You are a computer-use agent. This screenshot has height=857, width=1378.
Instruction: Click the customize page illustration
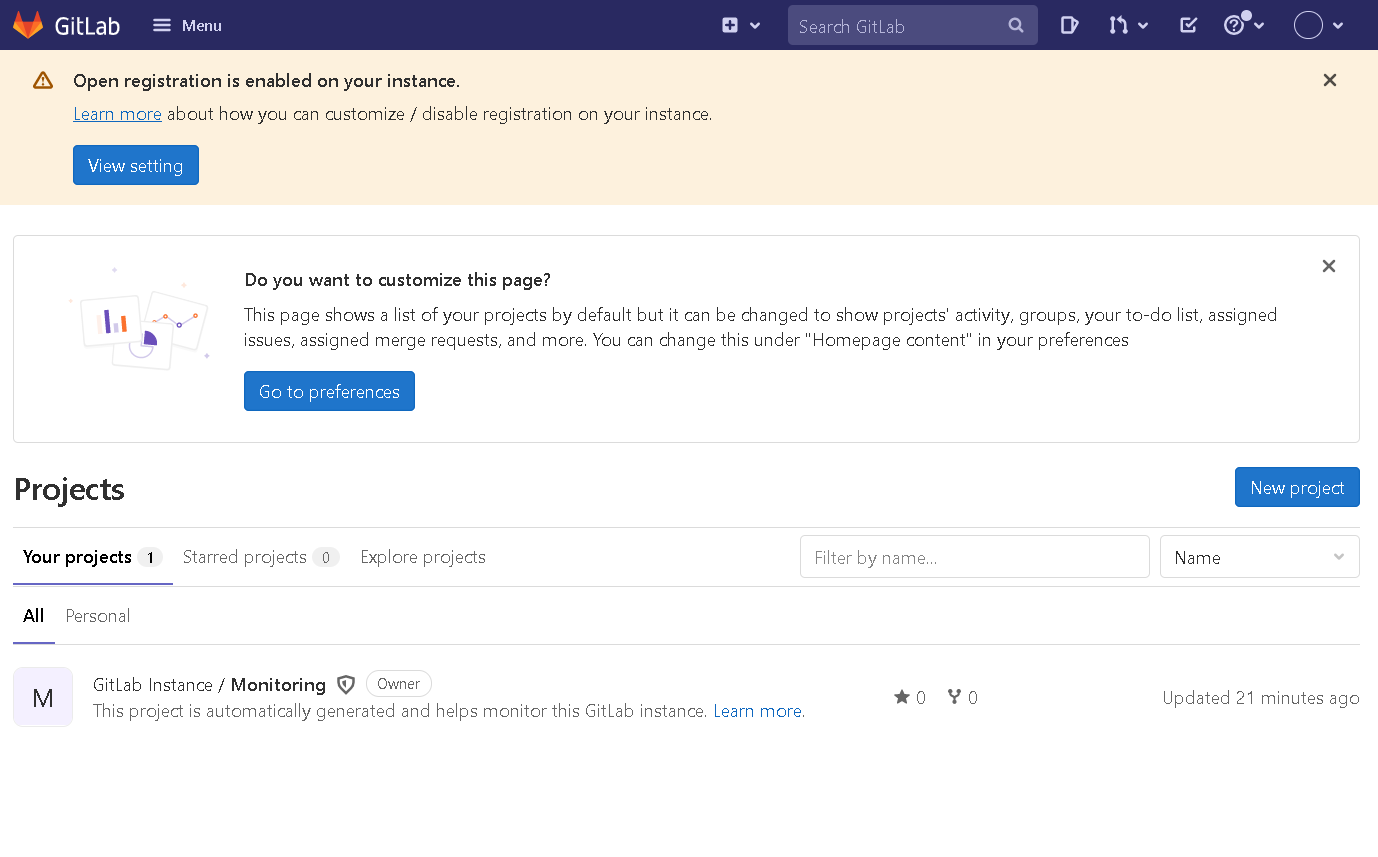140,318
